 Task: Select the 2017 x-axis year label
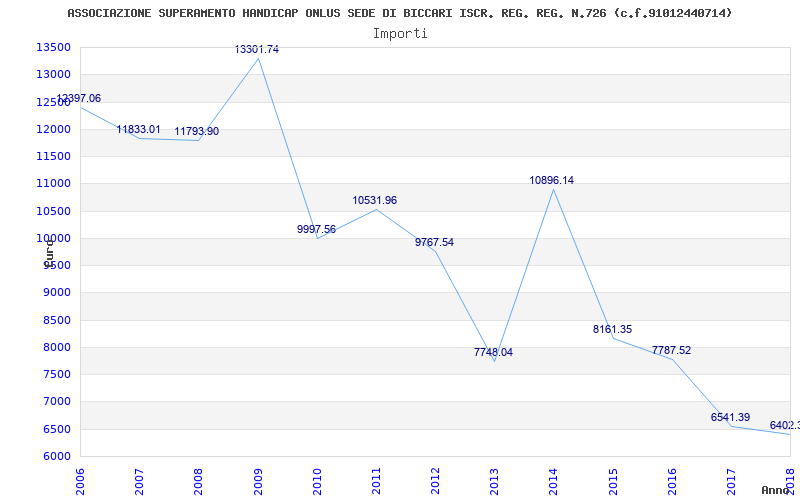pyautogui.click(x=732, y=481)
